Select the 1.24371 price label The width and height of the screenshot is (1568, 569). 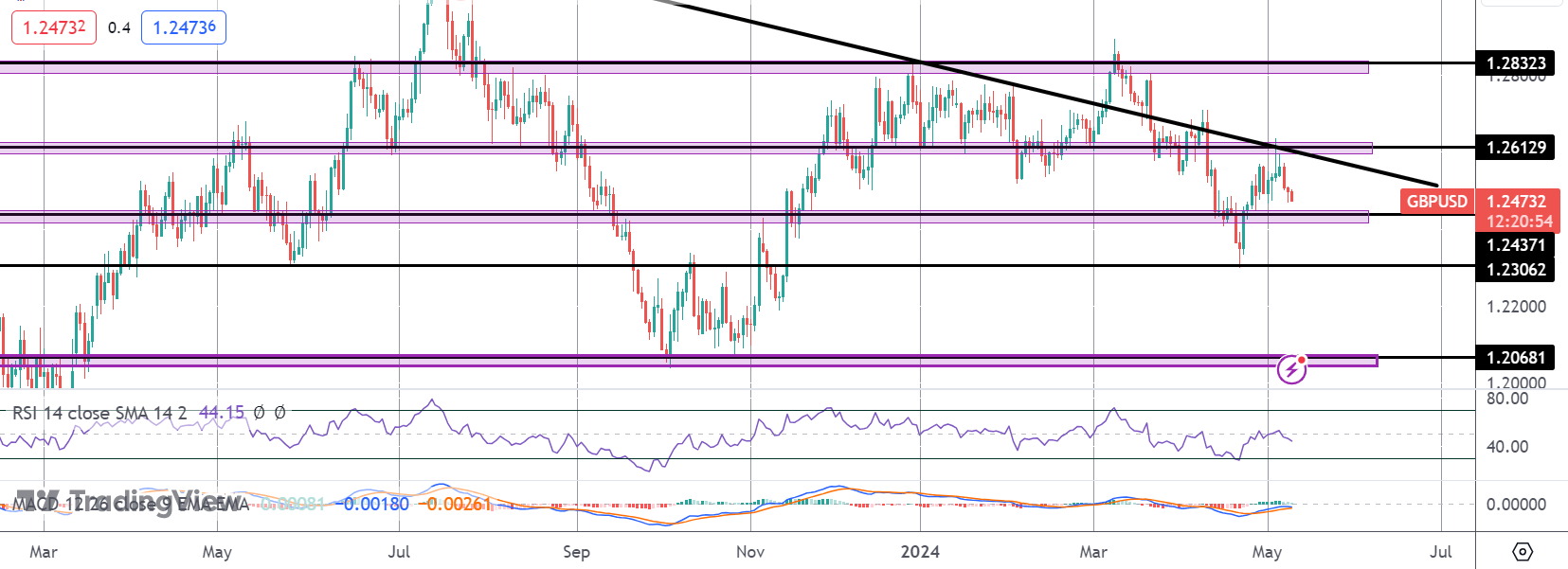(1515, 245)
